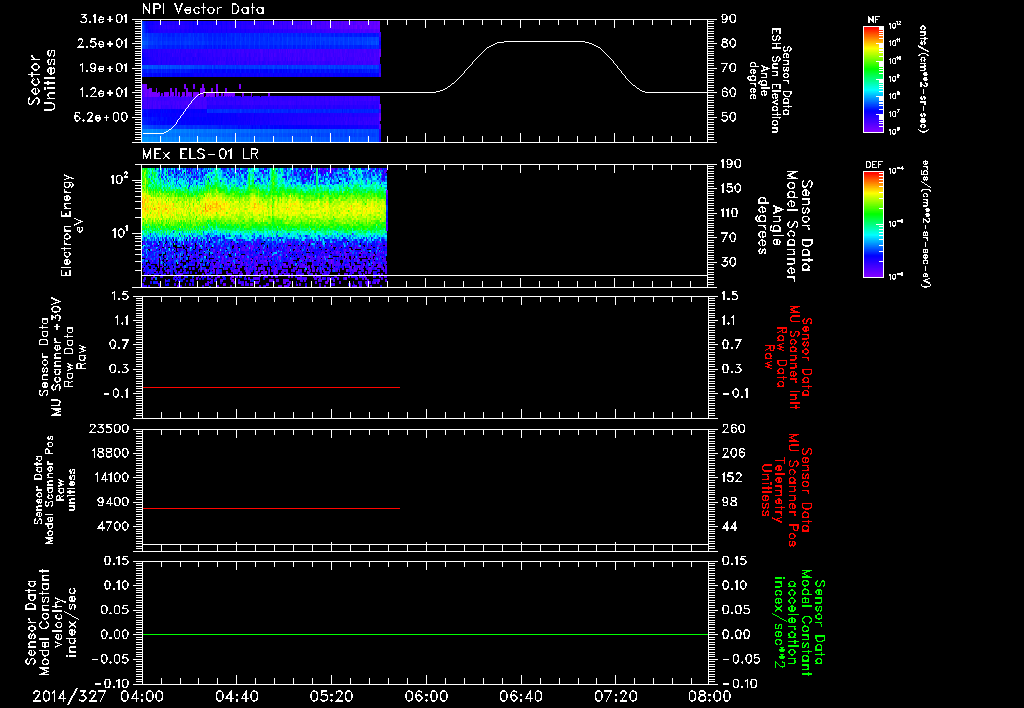Click the red line in MU Scanner +30V panel
This screenshot has height=708, width=1024.
(270, 387)
